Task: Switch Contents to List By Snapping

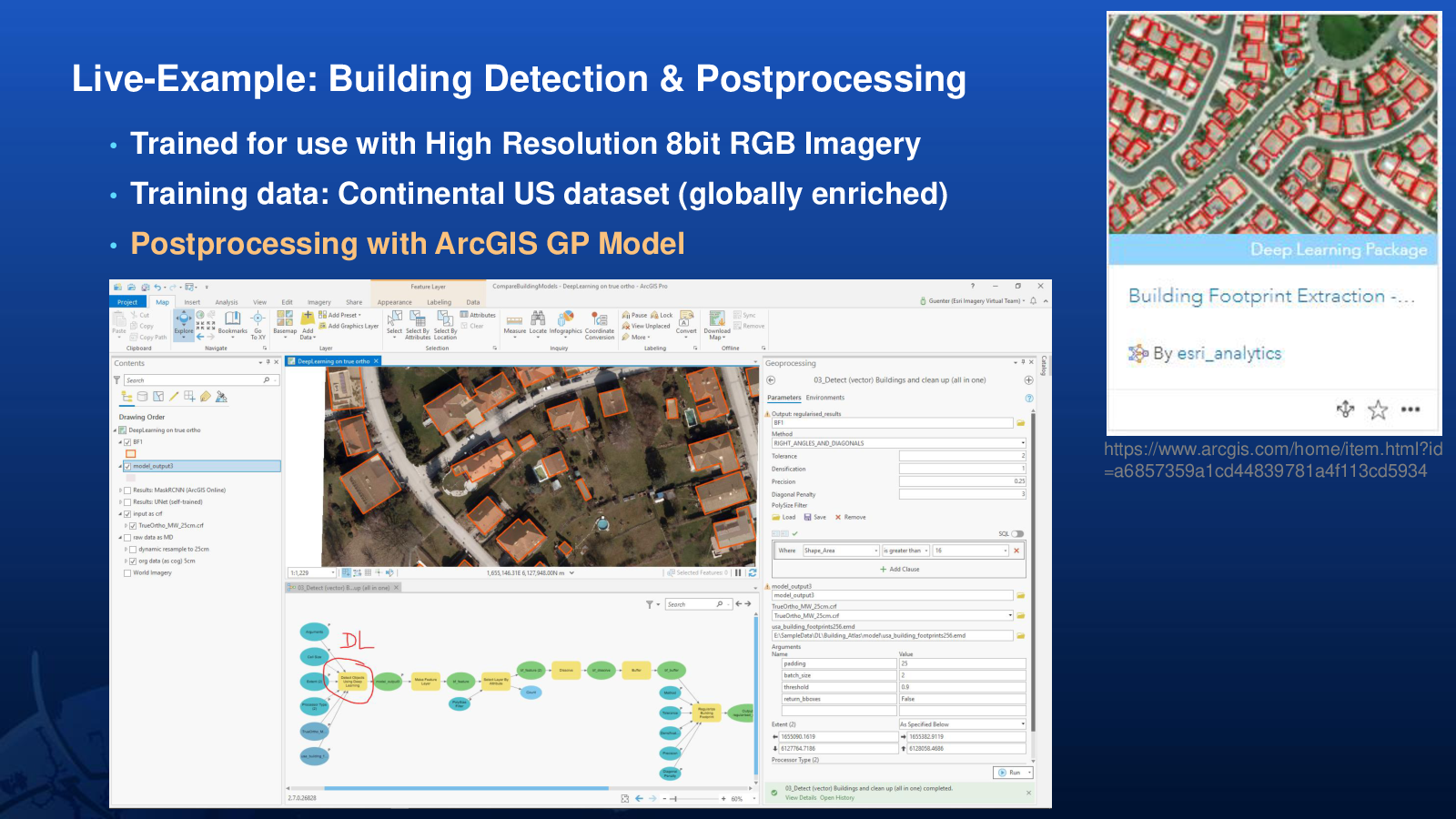Action: pyautogui.click(x=189, y=397)
